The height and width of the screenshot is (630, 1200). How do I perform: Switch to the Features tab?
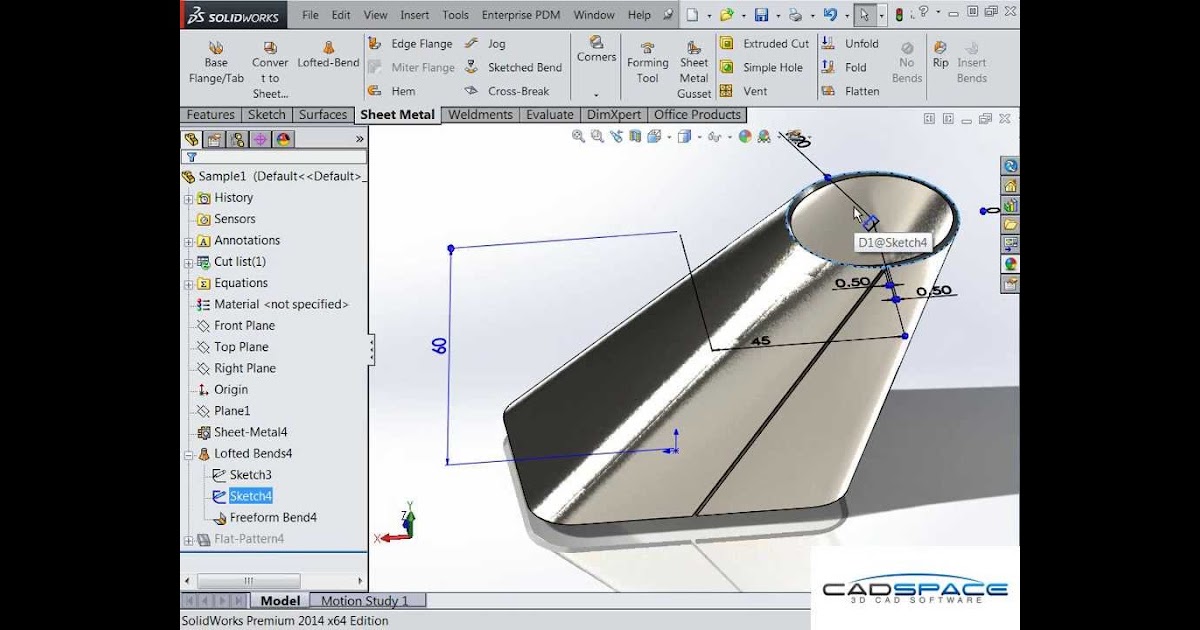pyautogui.click(x=211, y=115)
